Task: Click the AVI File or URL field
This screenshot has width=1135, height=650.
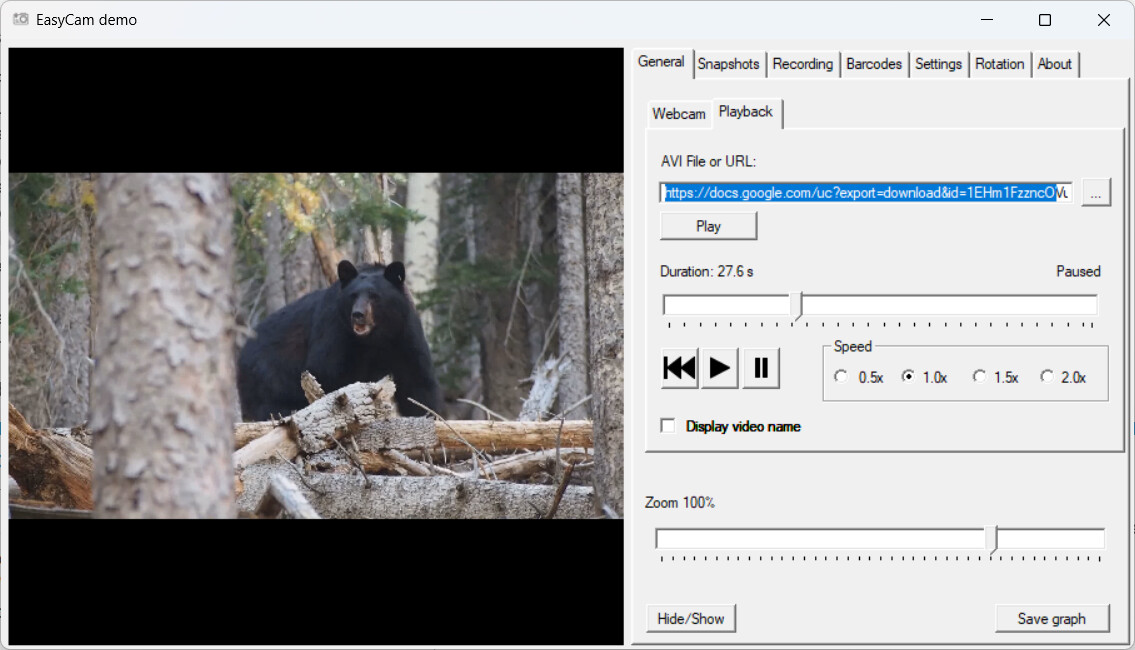Action: coord(865,193)
